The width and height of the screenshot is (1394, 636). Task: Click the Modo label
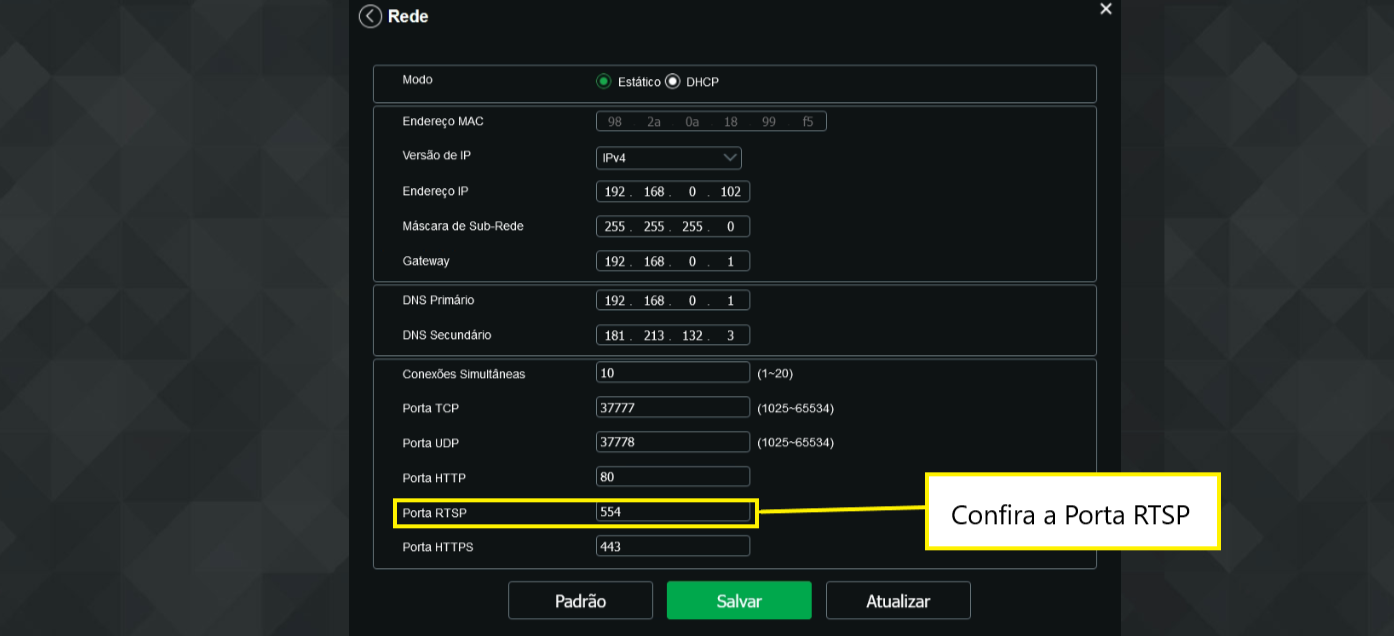tap(417, 79)
